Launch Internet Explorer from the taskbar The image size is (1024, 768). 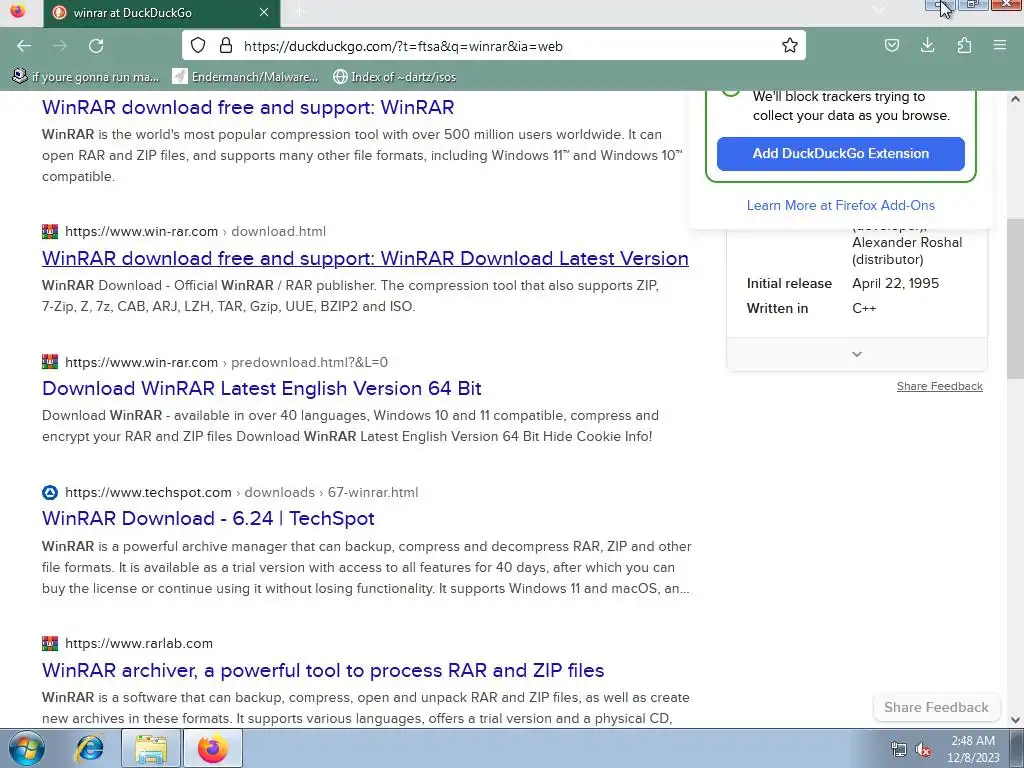[x=89, y=748]
